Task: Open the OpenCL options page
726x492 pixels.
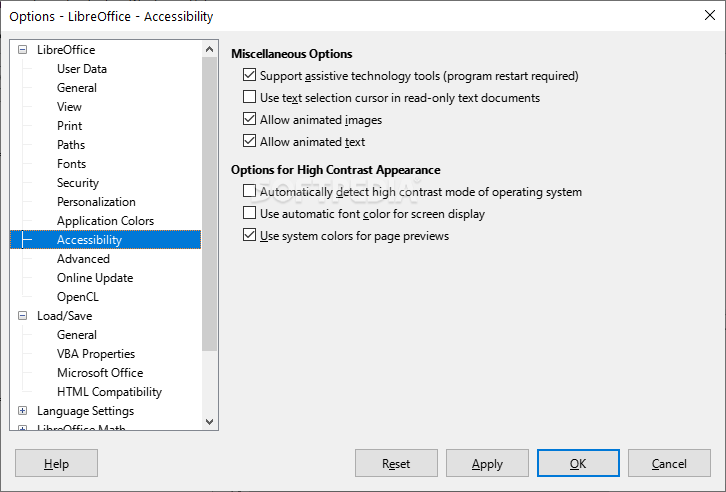Action: click(78, 296)
